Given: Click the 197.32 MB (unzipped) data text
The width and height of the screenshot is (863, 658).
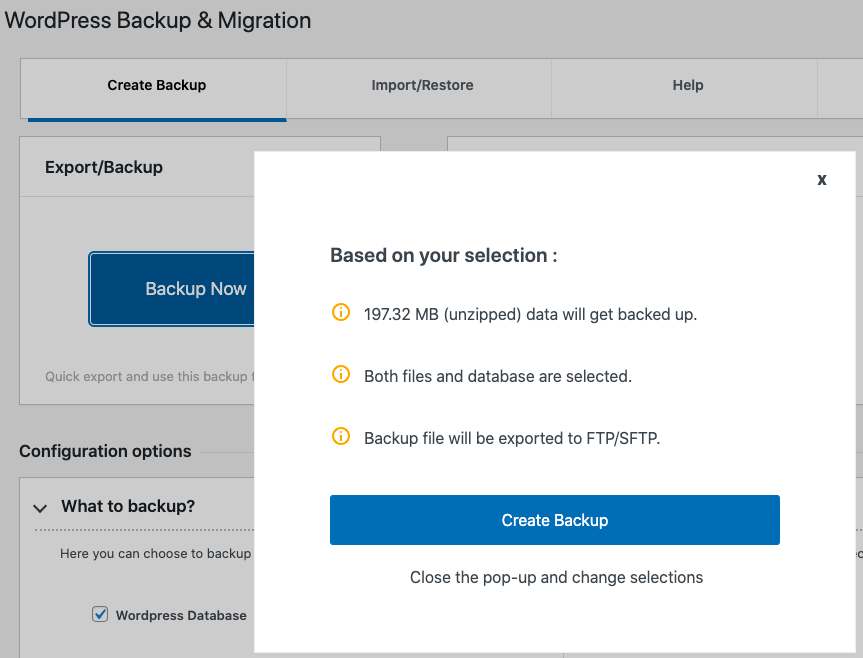Looking at the screenshot, I should (530, 314).
